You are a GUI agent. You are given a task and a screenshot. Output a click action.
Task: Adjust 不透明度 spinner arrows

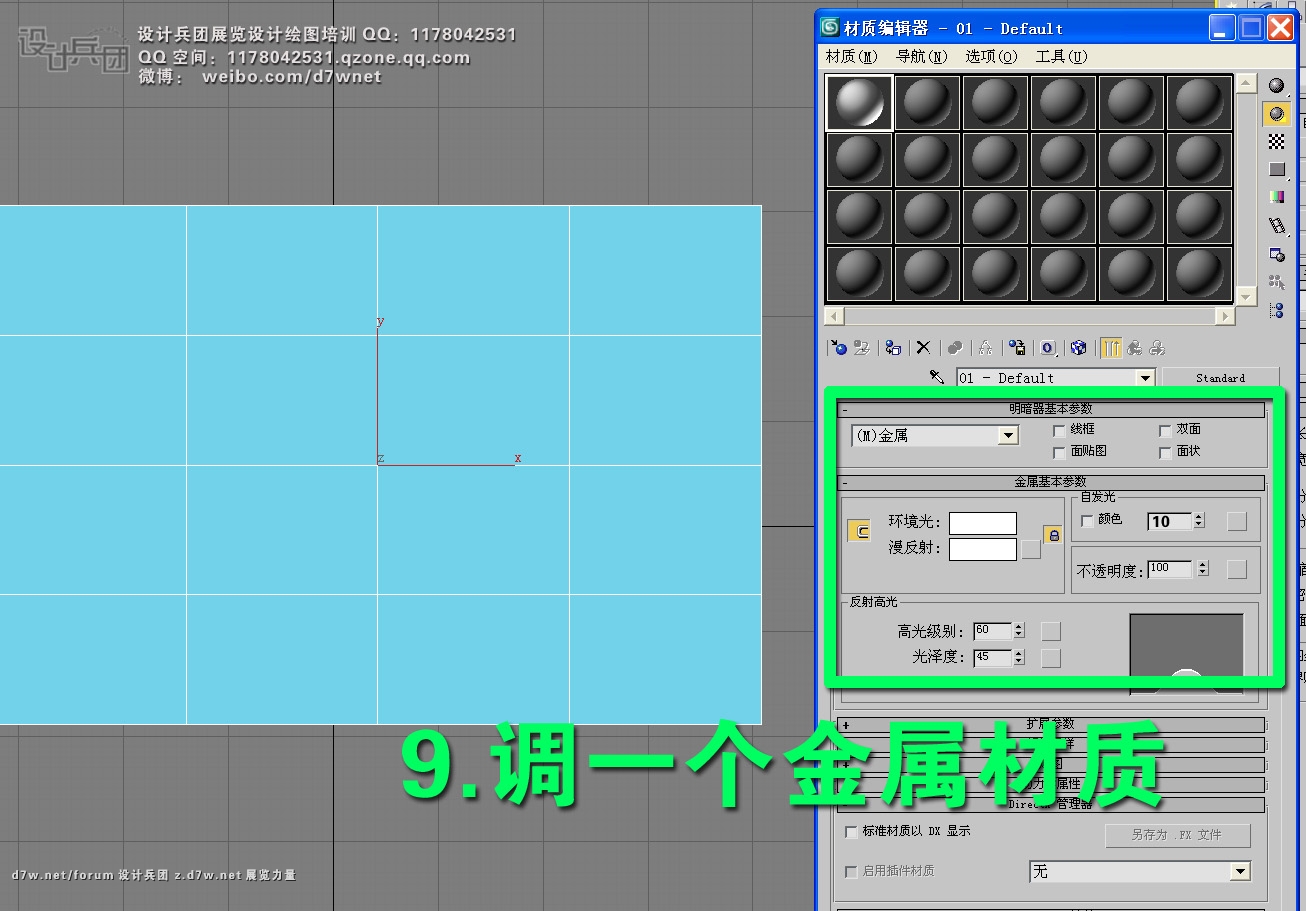tap(1203, 568)
